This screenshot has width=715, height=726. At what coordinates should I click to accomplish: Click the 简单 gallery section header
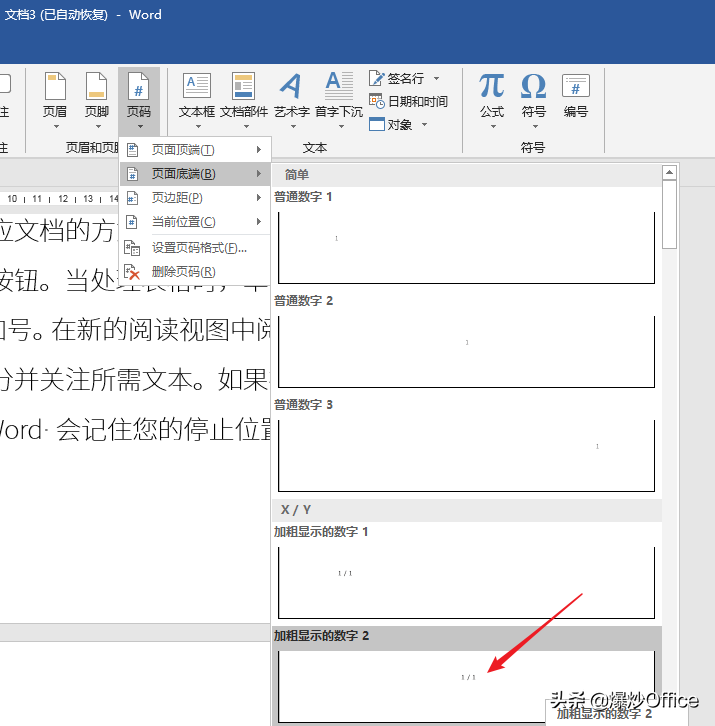click(x=466, y=175)
